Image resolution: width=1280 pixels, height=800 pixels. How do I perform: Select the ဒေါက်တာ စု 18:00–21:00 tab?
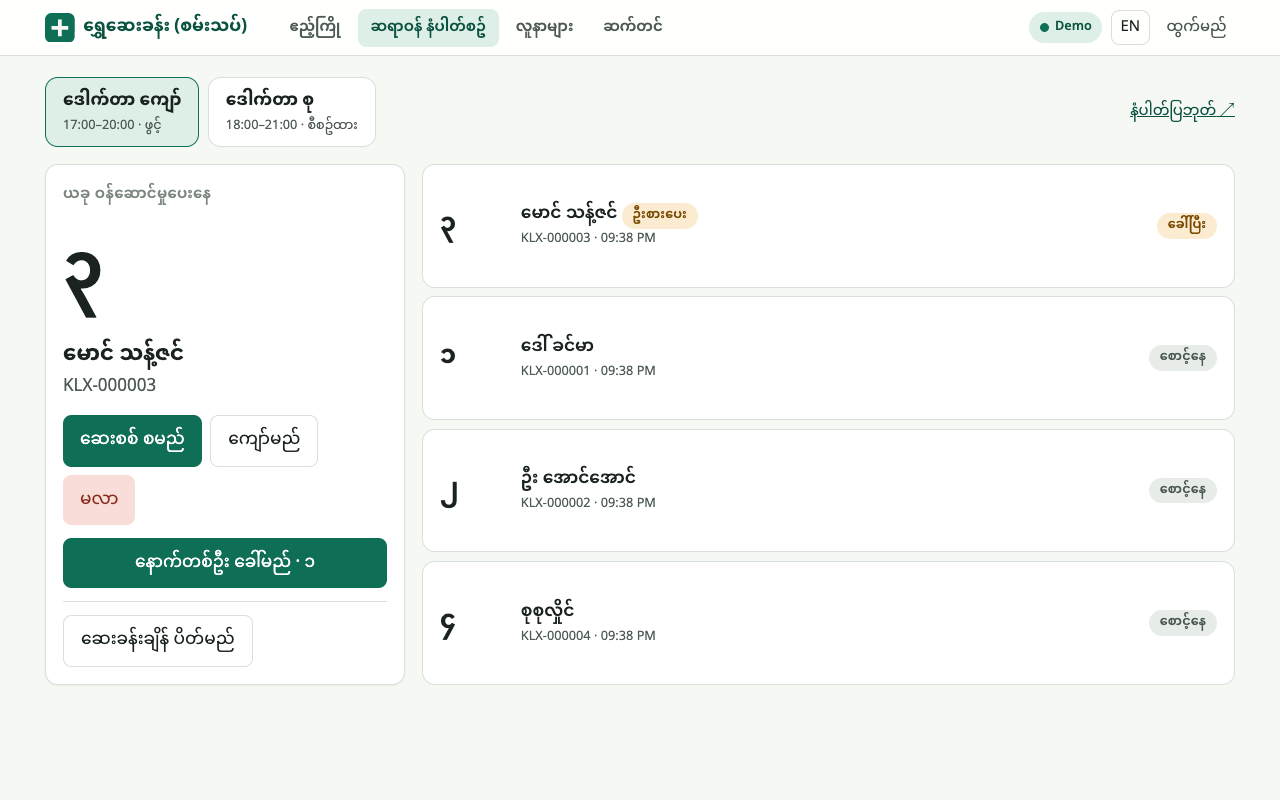292,112
